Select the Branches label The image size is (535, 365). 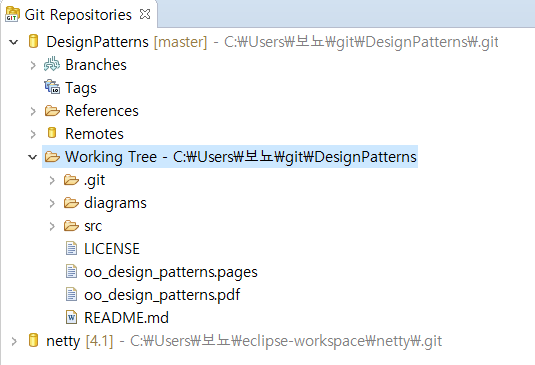click(96, 65)
